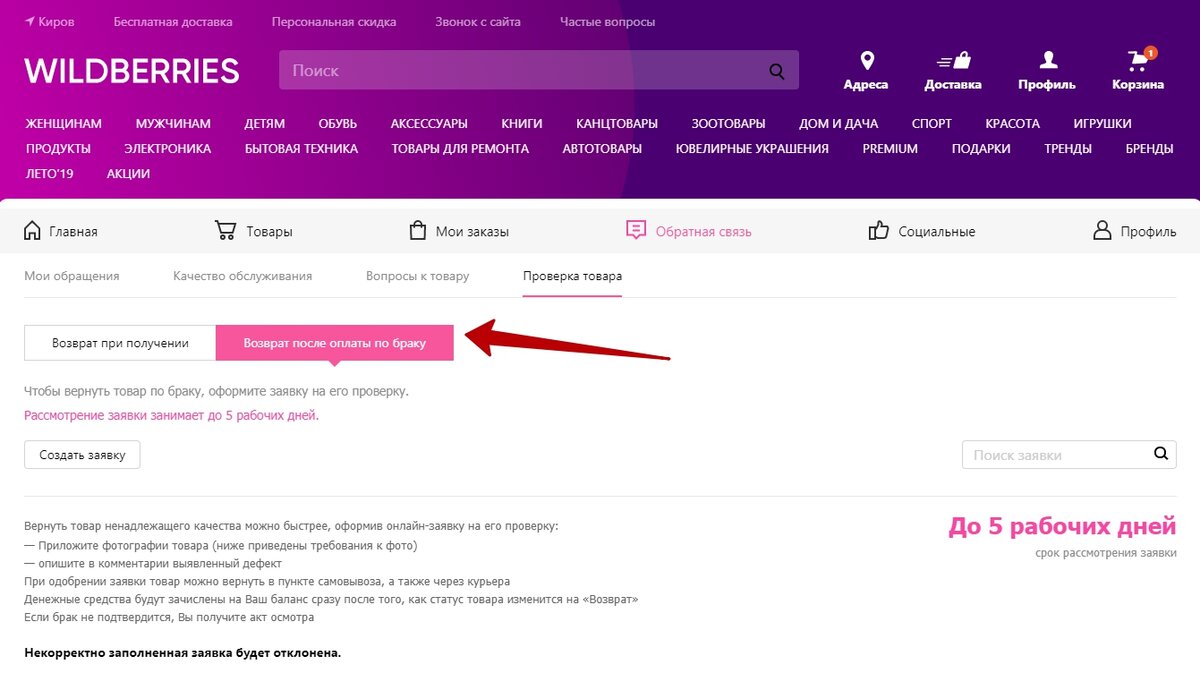Open the ДОМ И ДАЧА category menu
Image resolution: width=1200 pixels, height=673 pixels.
pyautogui.click(x=838, y=124)
